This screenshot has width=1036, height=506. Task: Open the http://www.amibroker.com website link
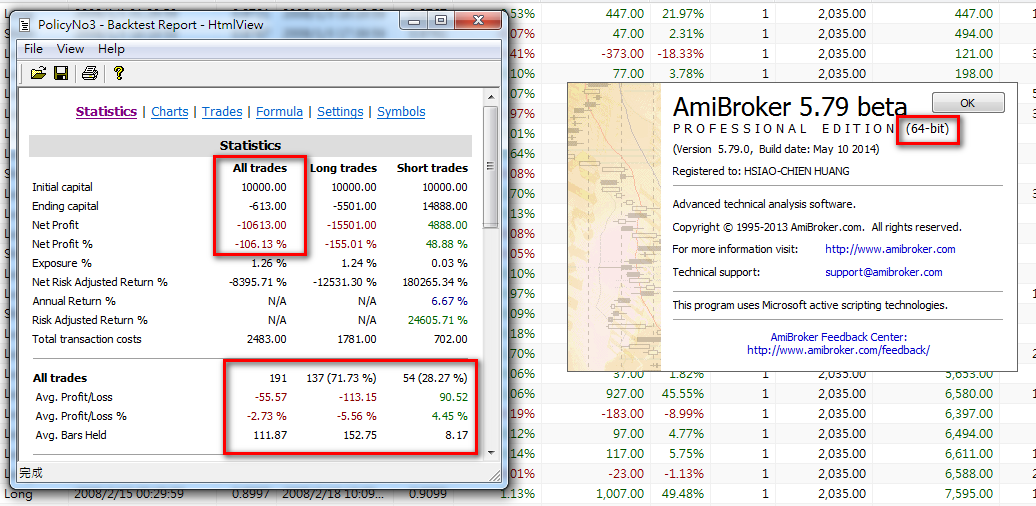(890, 250)
